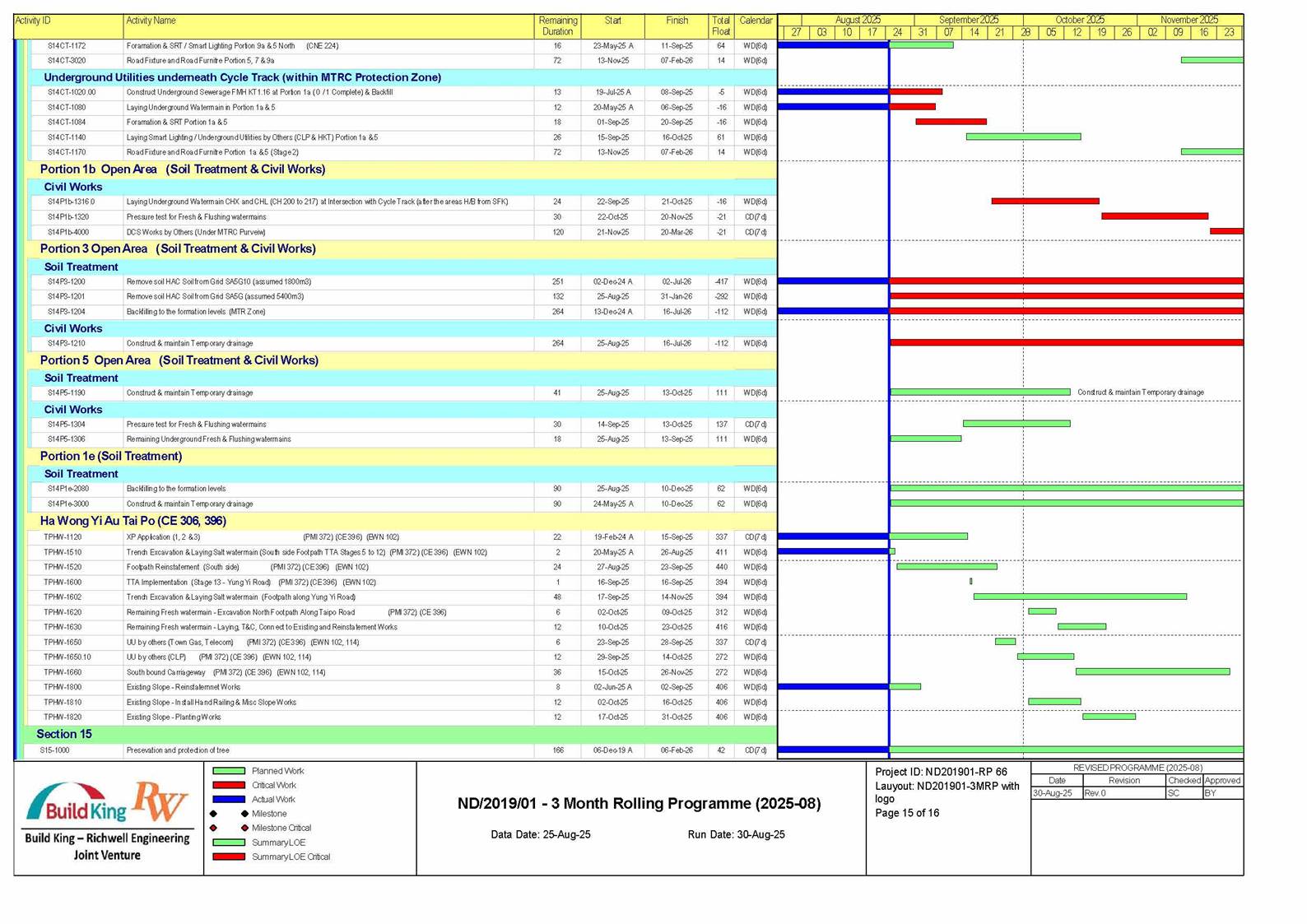The width and height of the screenshot is (1307, 924).
Task: Click the 'Page 15 of 16' text
Action: pos(907,813)
